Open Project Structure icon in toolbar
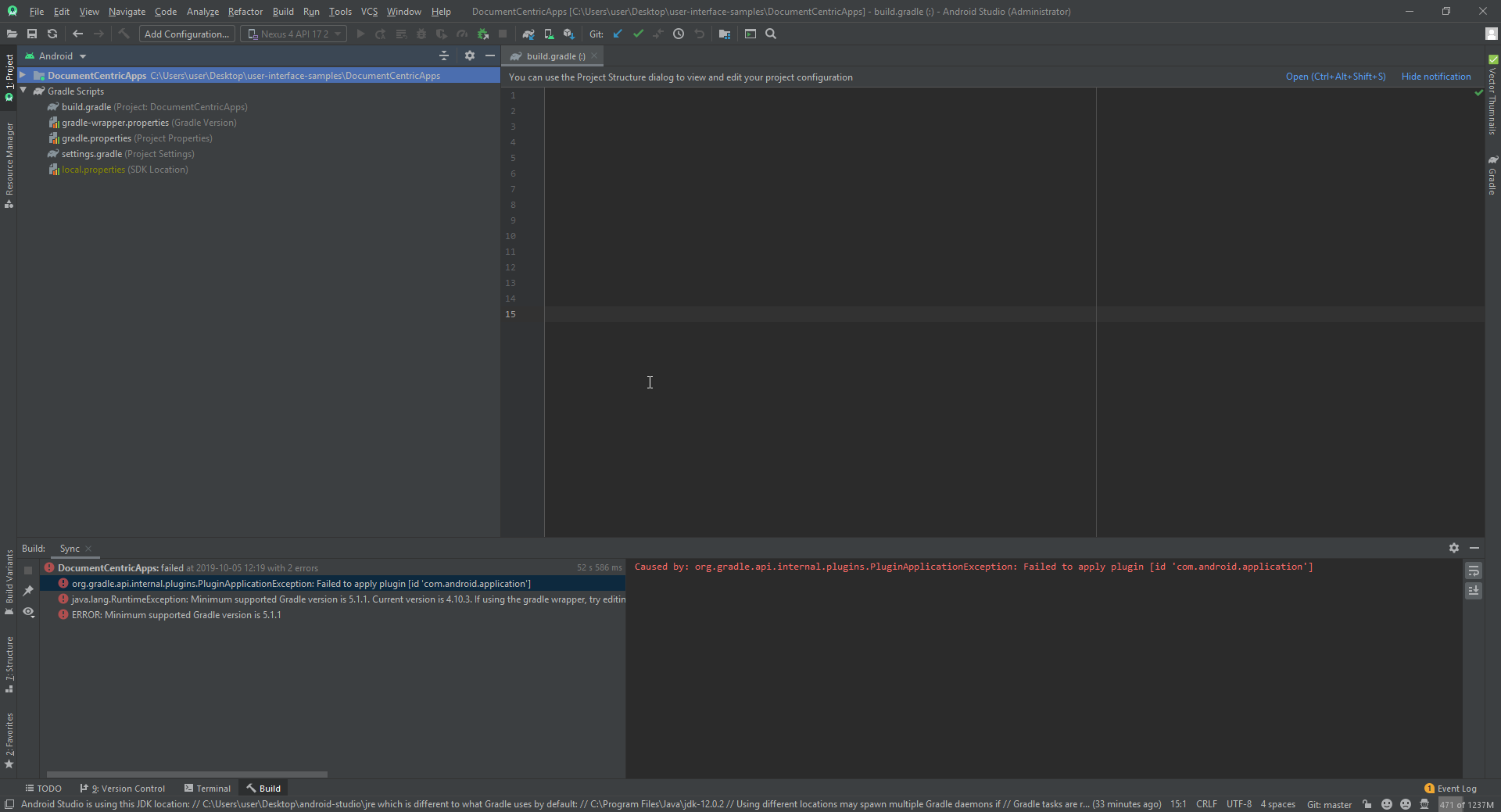This screenshot has height=812, width=1501. [725, 34]
